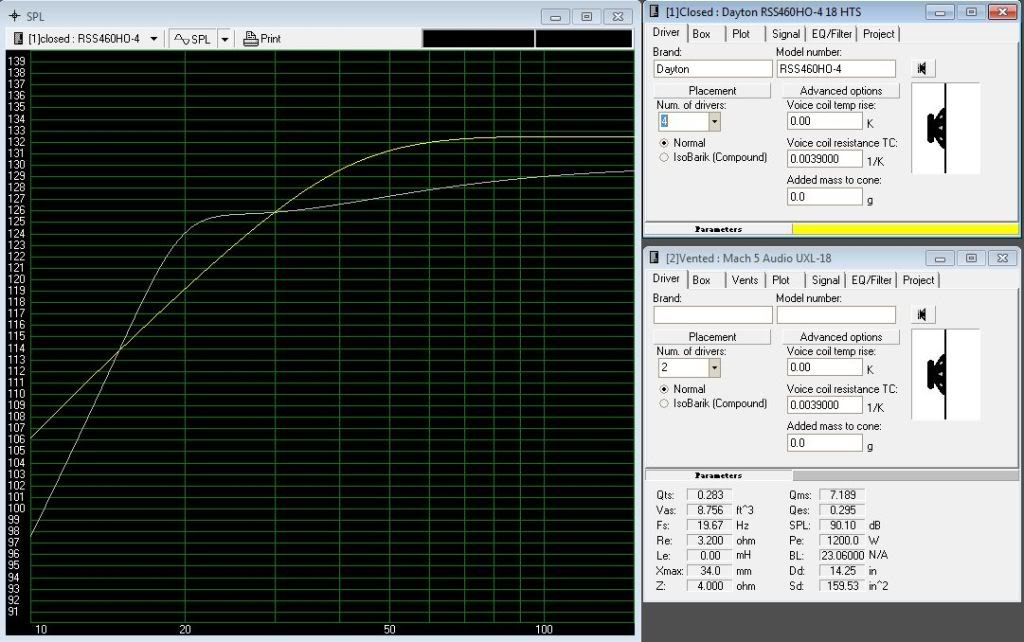Click the Vas value 8.756
This screenshot has height=642, width=1024.
pyautogui.click(x=710, y=510)
